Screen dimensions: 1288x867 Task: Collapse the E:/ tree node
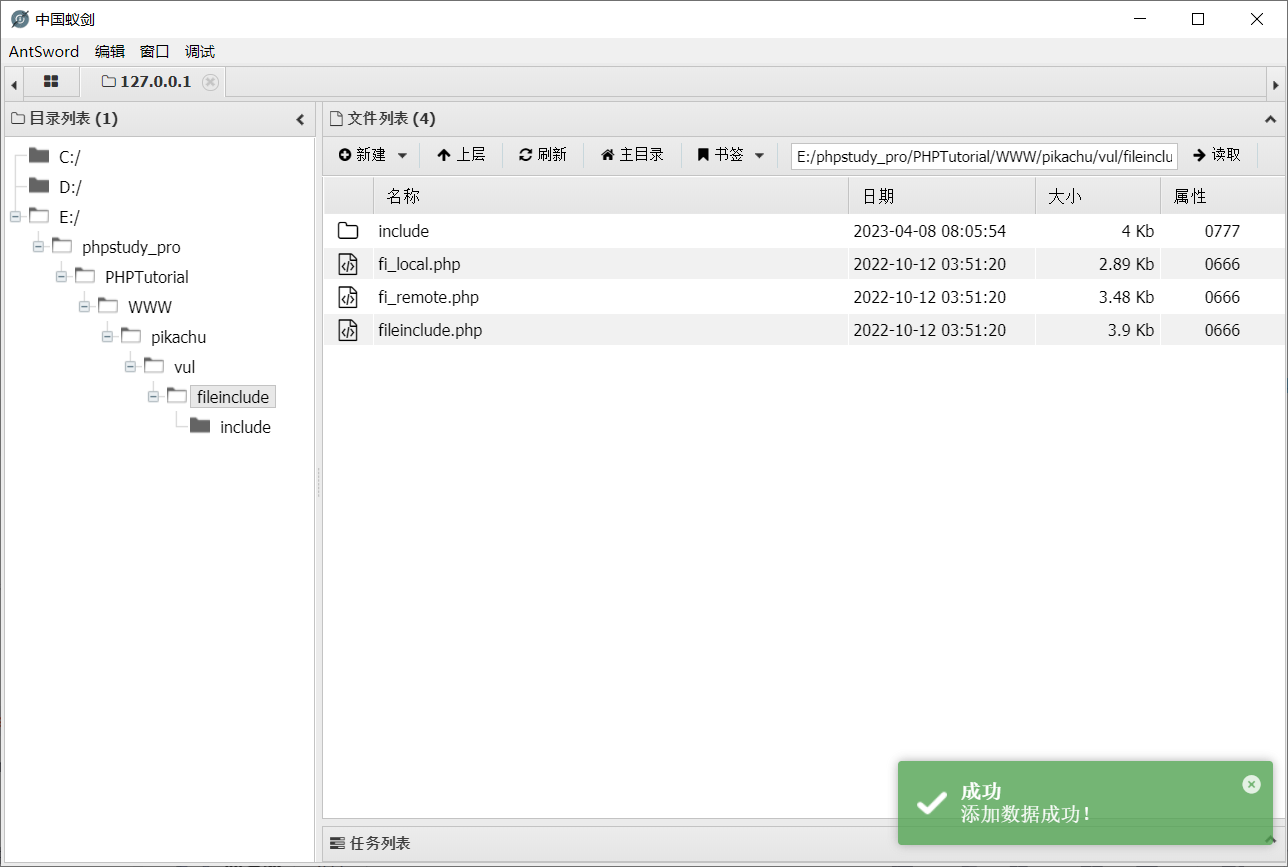15,216
